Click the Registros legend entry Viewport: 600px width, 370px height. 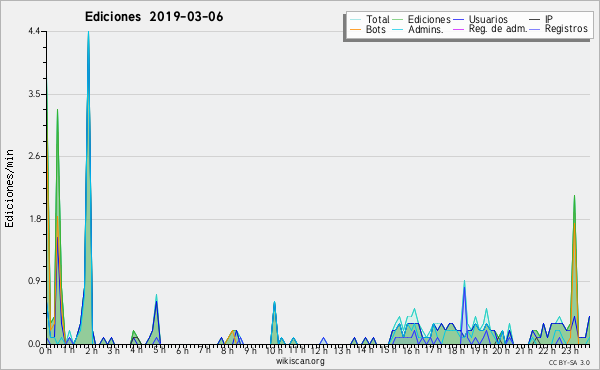558,29
